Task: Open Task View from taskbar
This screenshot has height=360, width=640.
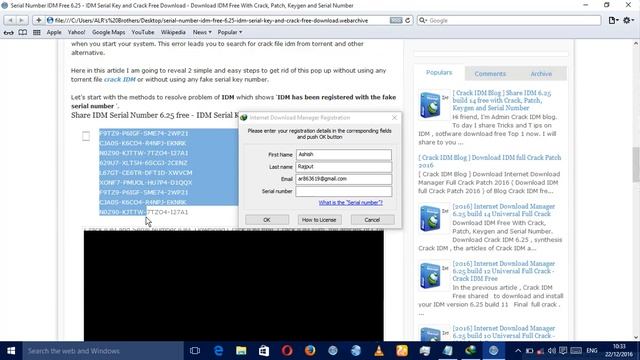Action: pos(195,351)
